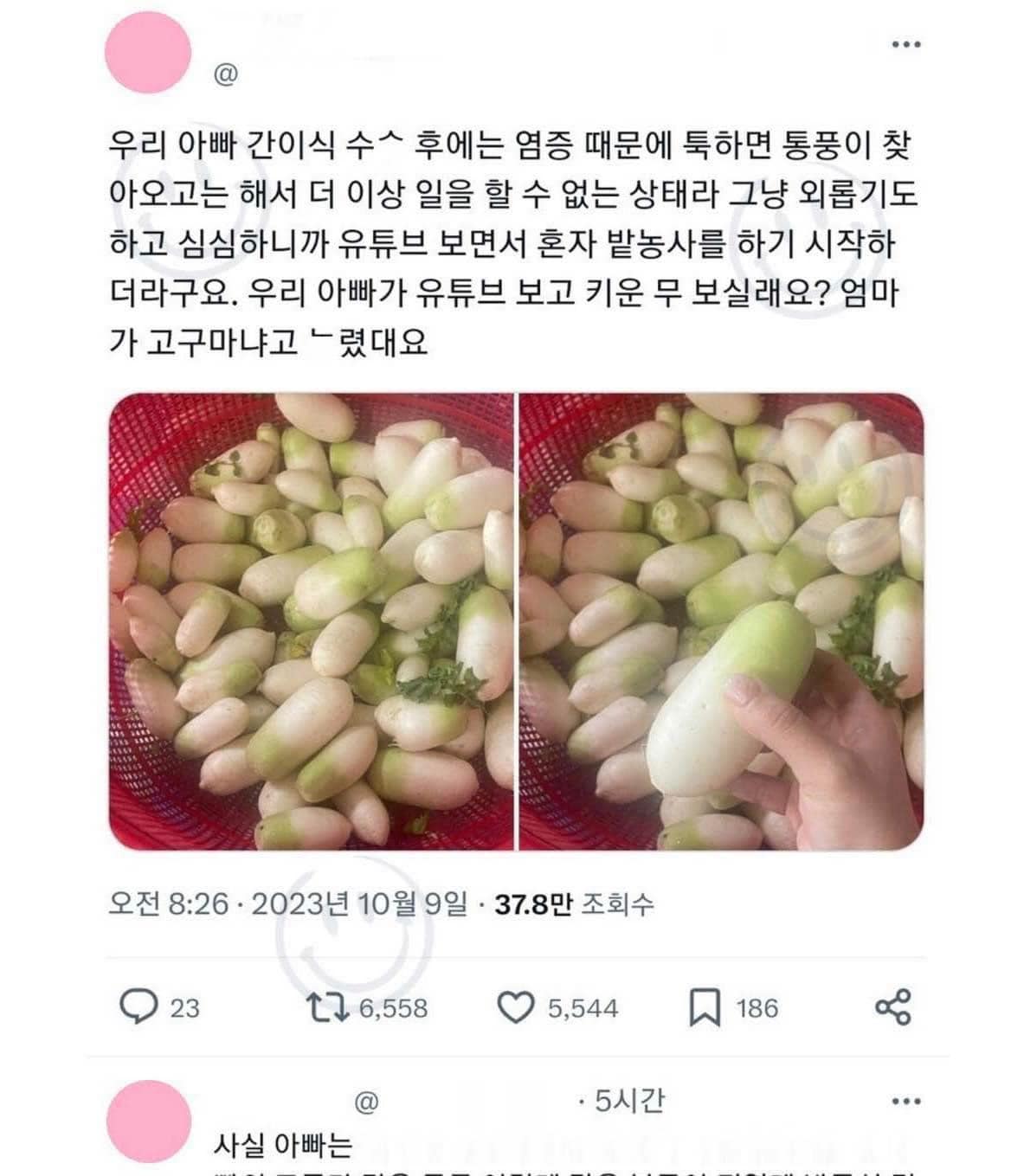View the left radish basket photo
The height and width of the screenshot is (1176, 1024).
(x=312, y=621)
